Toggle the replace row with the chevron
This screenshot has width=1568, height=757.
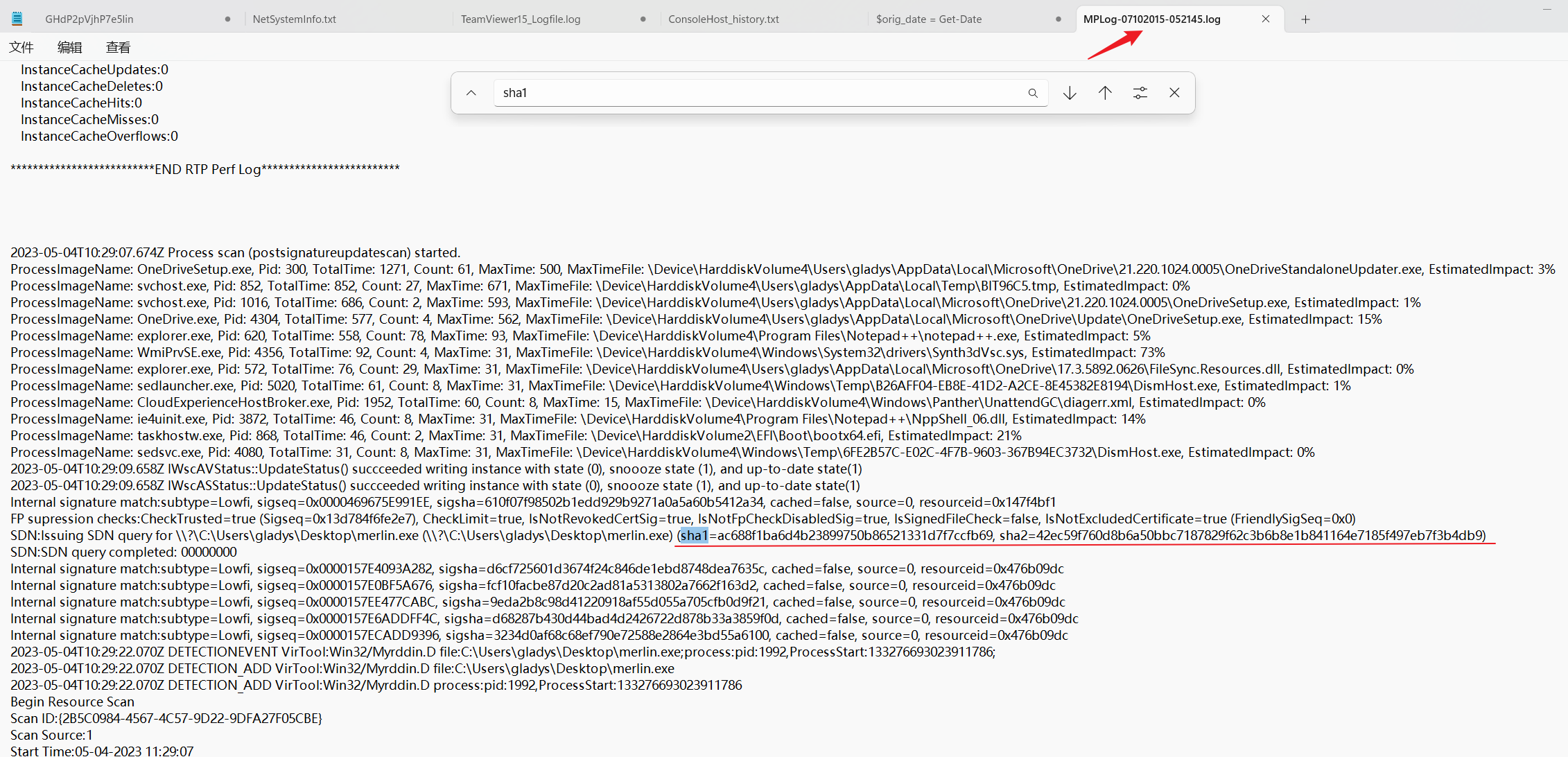pos(471,93)
